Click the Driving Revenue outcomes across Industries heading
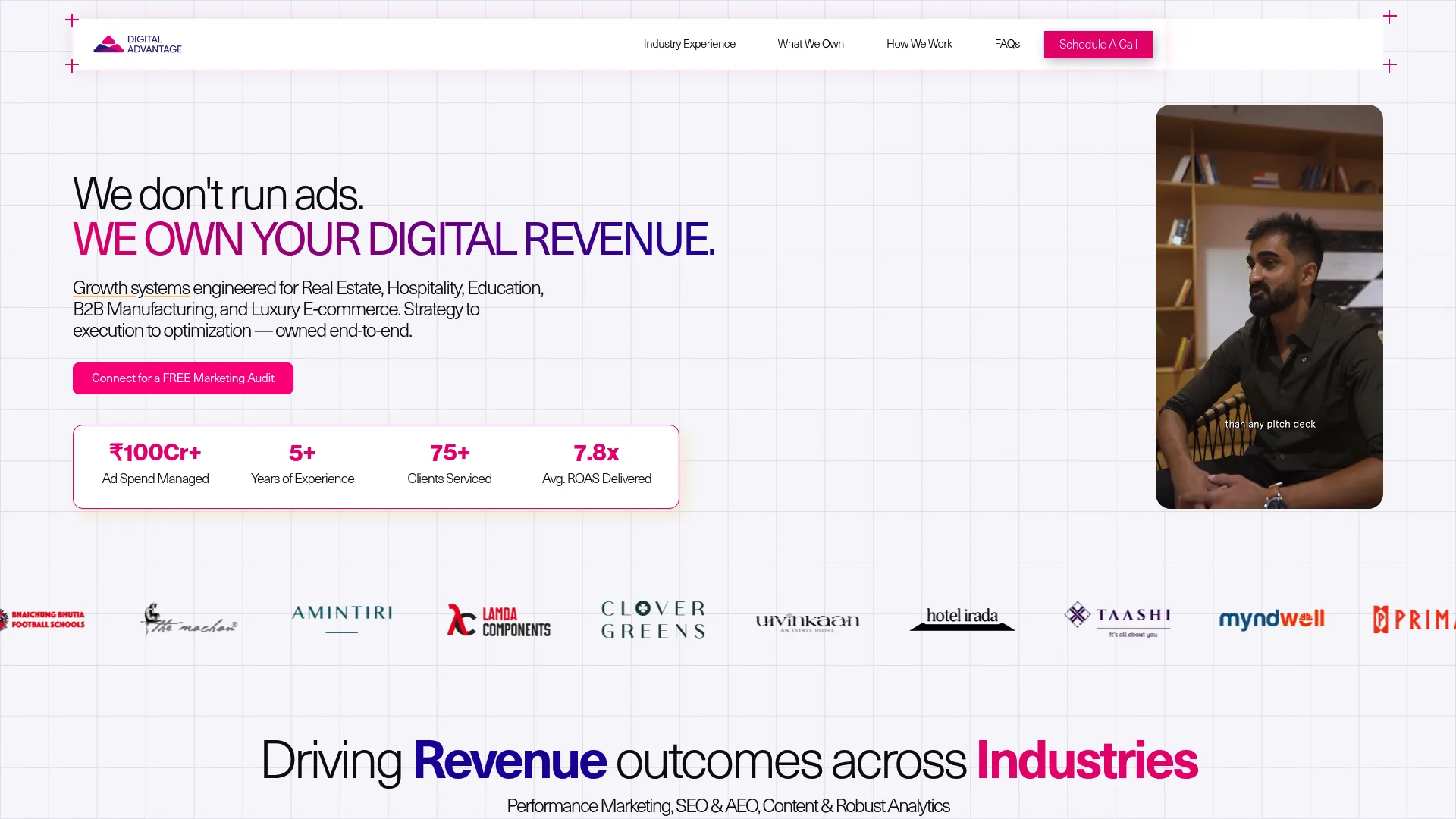The image size is (1456, 819). (x=729, y=760)
